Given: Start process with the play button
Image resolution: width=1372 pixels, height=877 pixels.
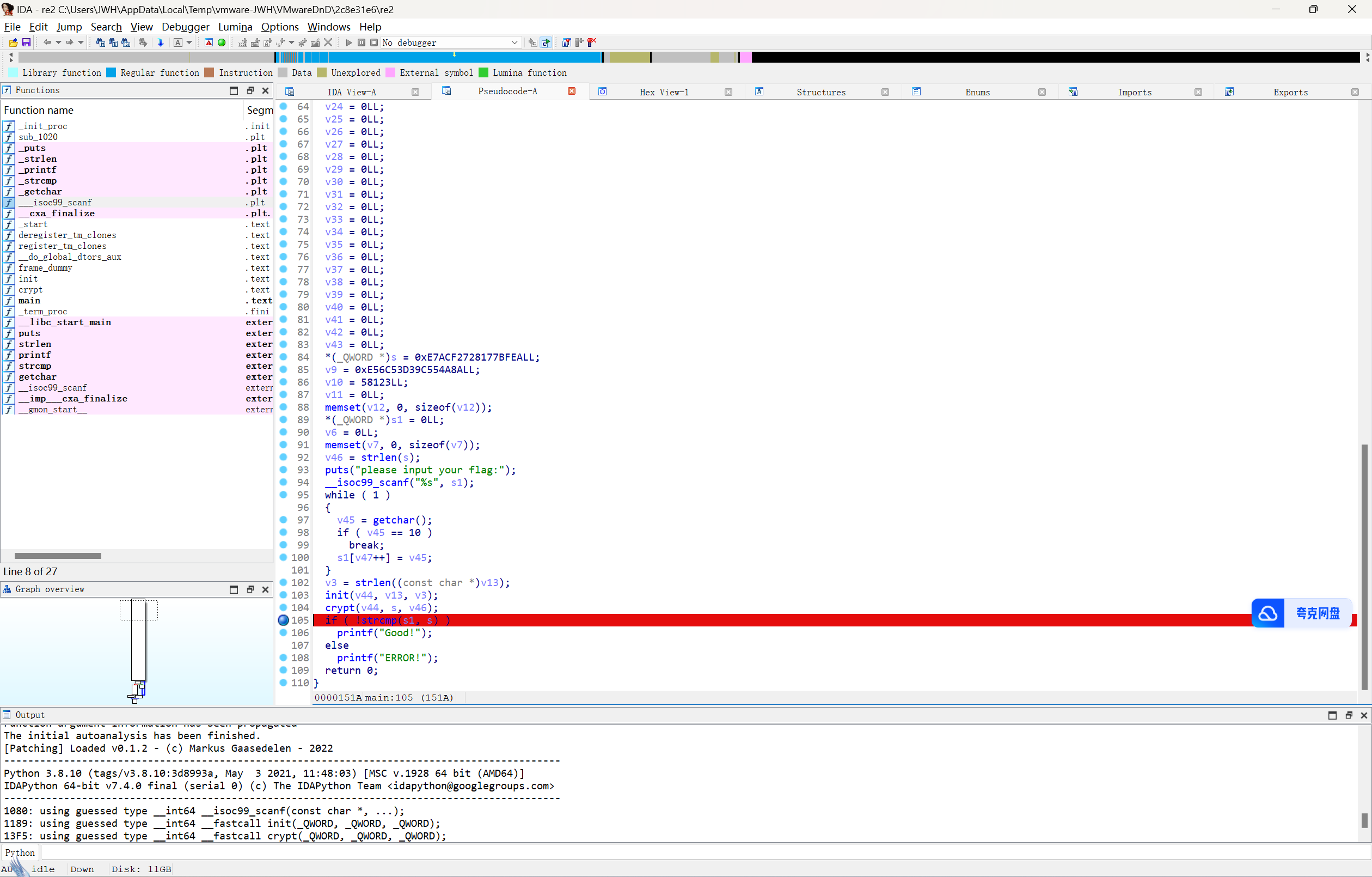Looking at the screenshot, I should [x=348, y=43].
